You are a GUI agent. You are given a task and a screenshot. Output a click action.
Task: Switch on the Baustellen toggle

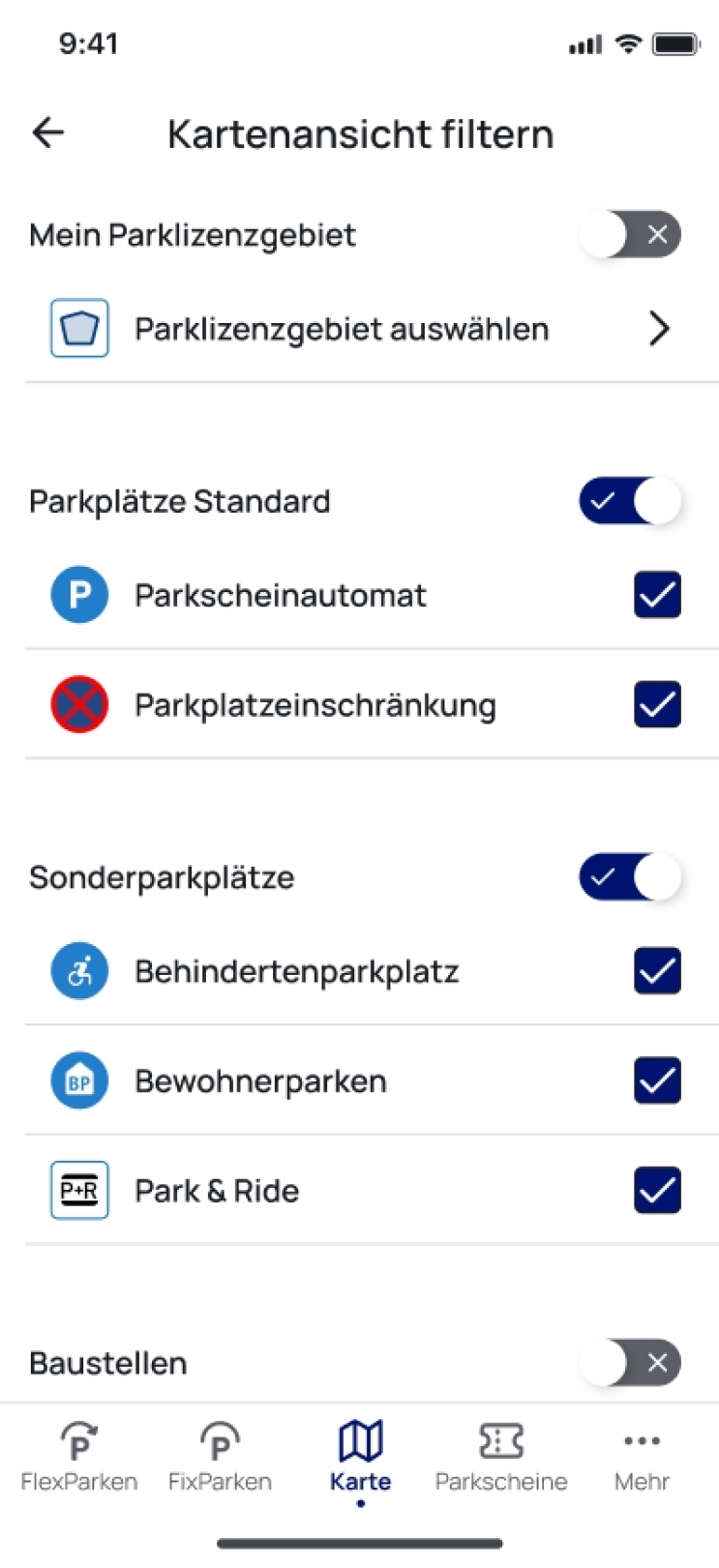(x=630, y=1363)
